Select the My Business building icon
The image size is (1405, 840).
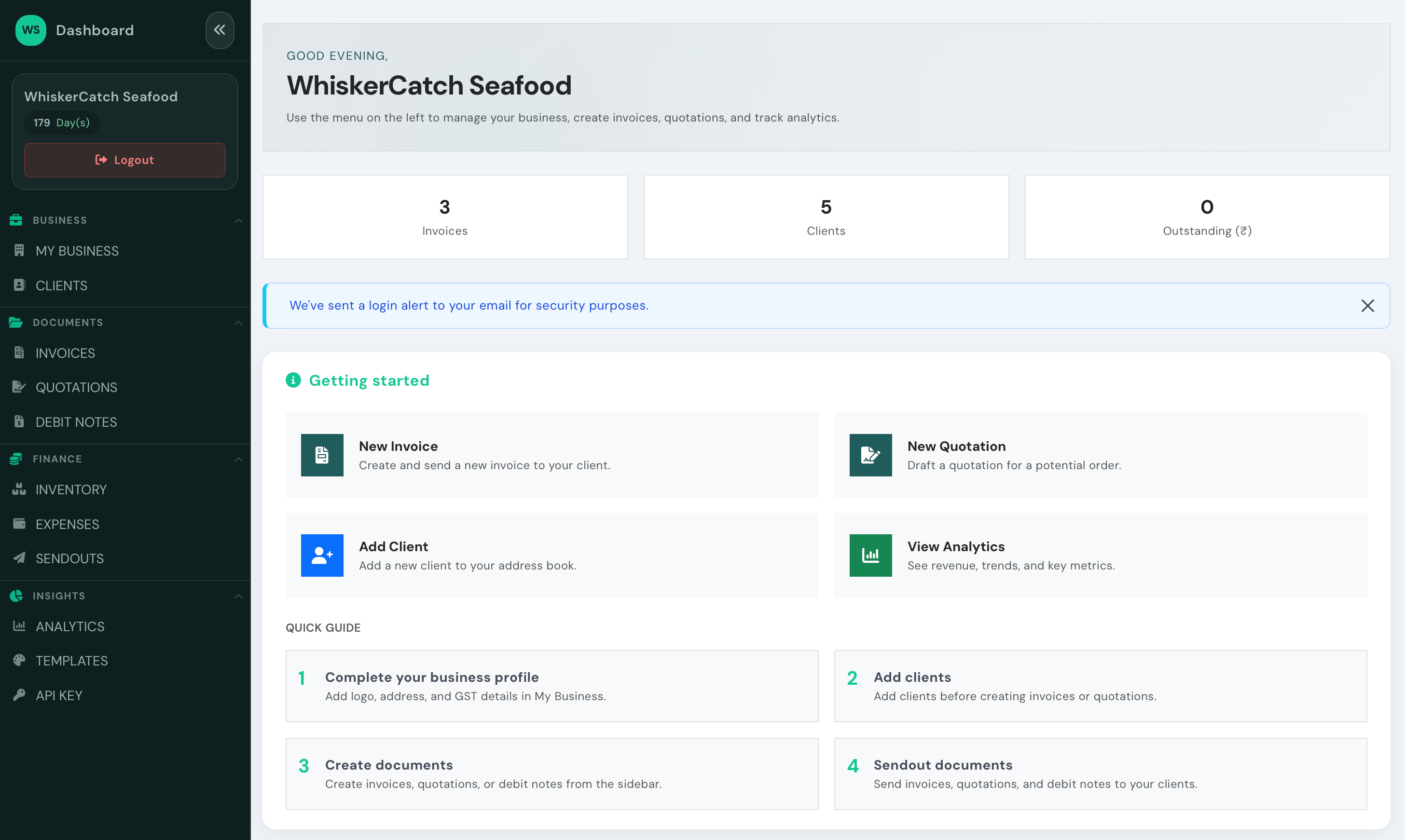click(19, 251)
